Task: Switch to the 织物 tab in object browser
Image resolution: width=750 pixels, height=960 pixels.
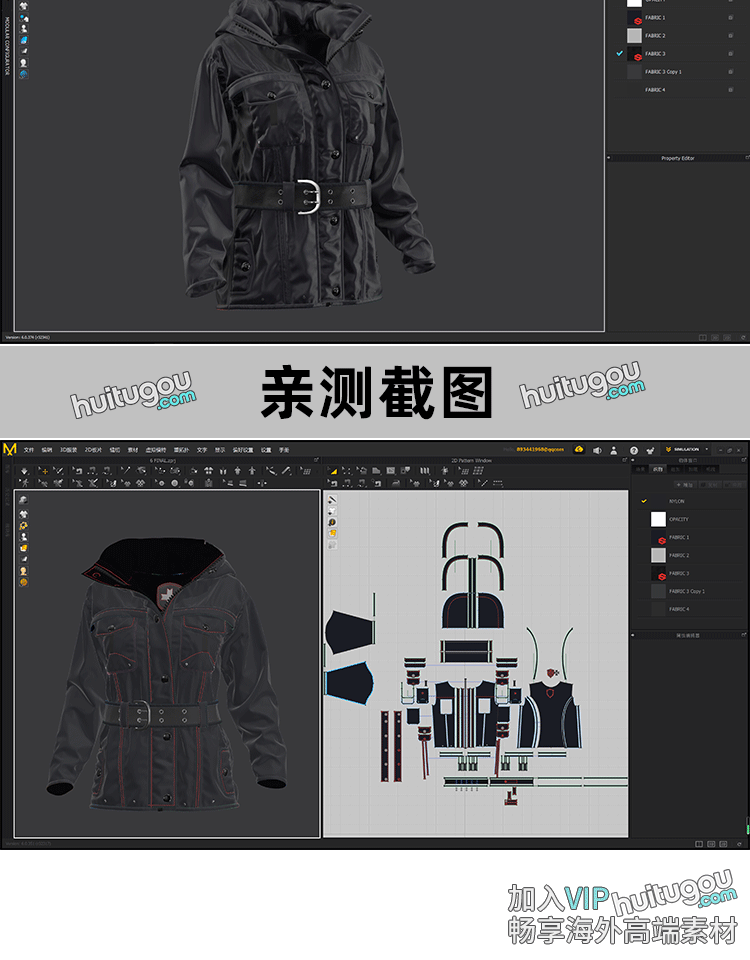Action: 658,469
